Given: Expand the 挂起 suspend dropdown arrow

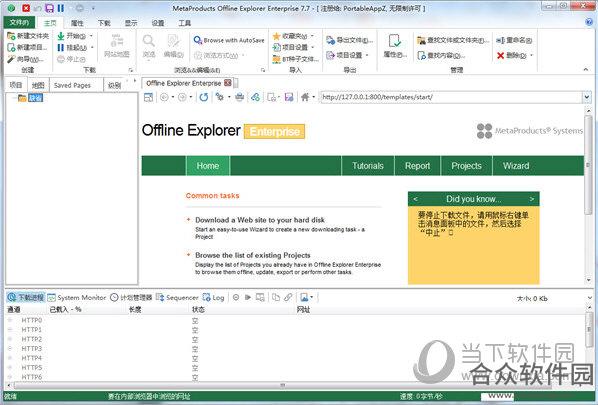Looking at the screenshot, I should [x=92, y=47].
